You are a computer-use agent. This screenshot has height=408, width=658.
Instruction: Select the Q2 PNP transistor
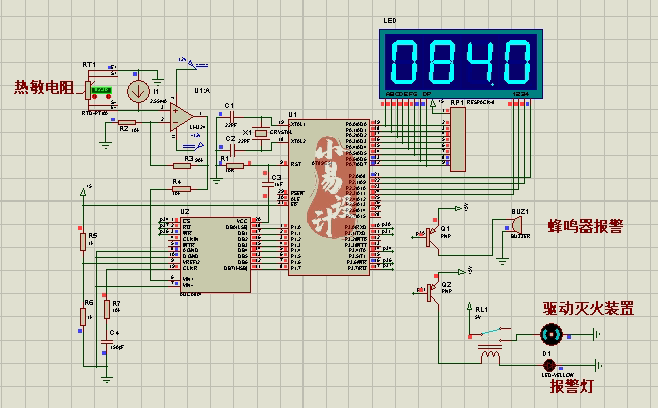tap(431, 293)
